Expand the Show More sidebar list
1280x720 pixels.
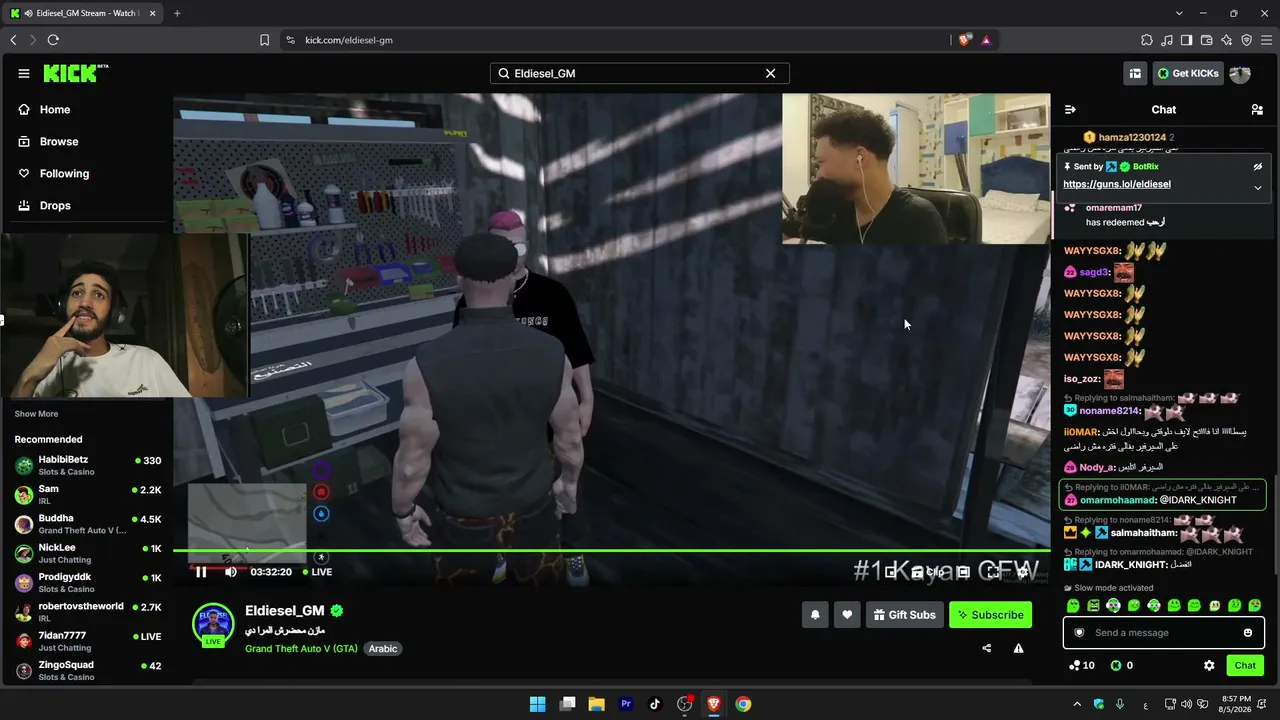pyautogui.click(x=36, y=414)
